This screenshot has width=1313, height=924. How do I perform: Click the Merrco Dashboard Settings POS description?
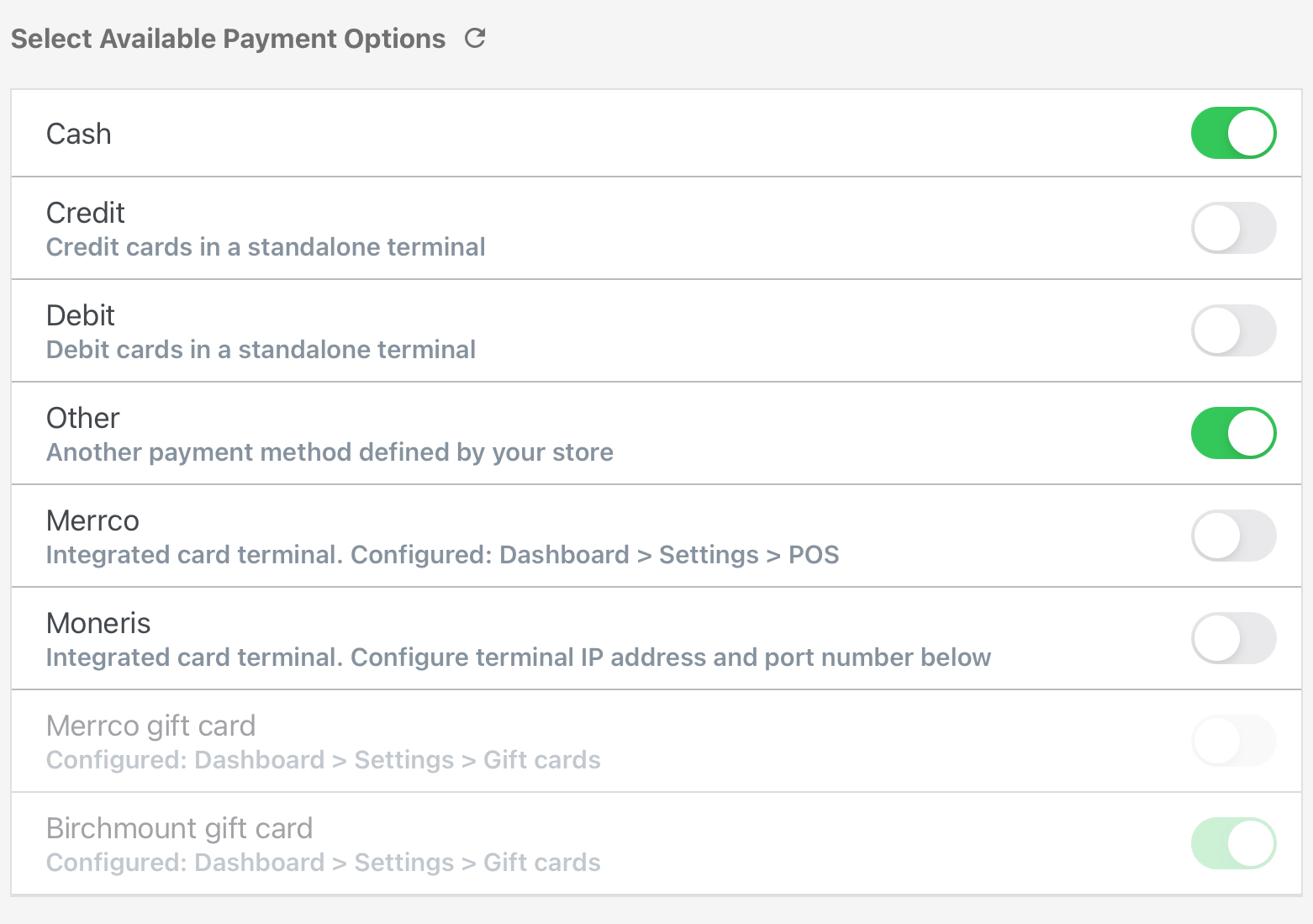(443, 555)
